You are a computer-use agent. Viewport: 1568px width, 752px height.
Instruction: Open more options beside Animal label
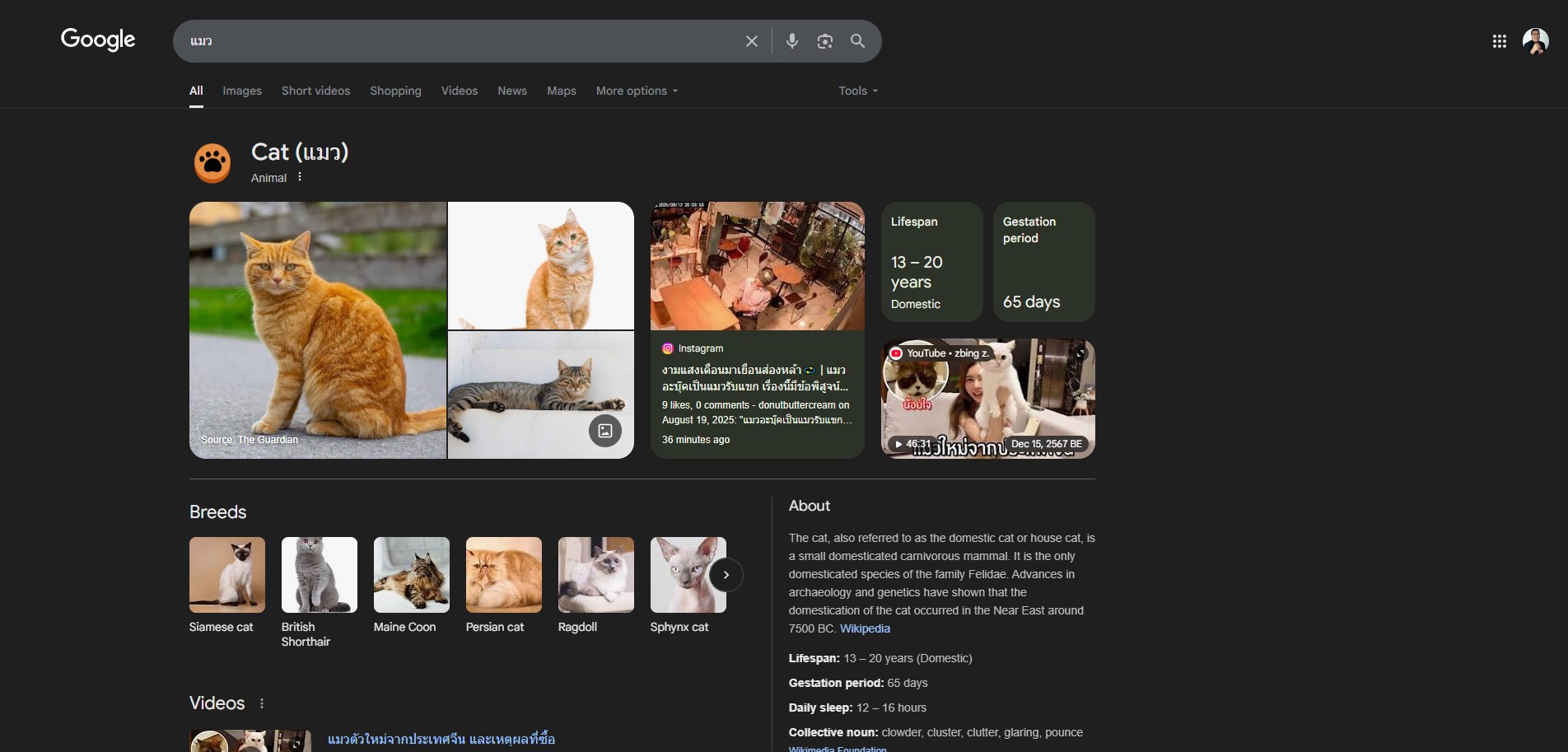300,177
